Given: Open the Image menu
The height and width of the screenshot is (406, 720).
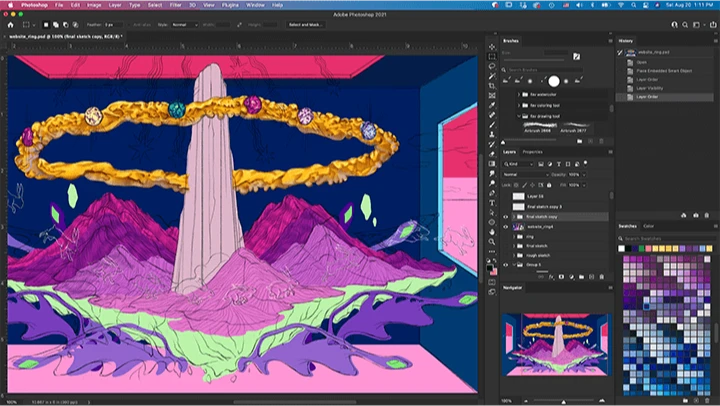Looking at the screenshot, I should click(x=94, y=5).
